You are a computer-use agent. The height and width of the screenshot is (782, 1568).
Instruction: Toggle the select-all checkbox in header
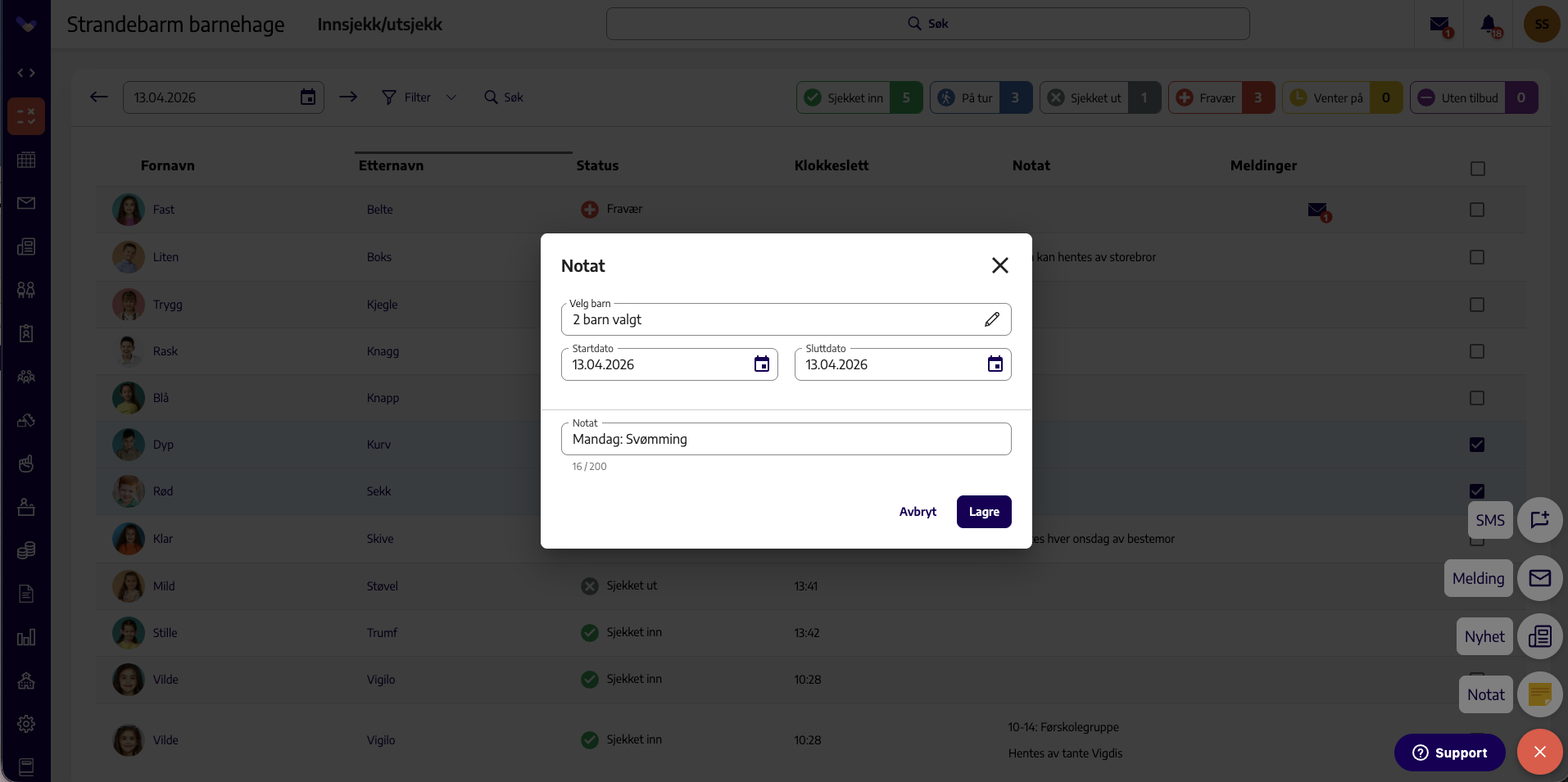coord(1478,169)
